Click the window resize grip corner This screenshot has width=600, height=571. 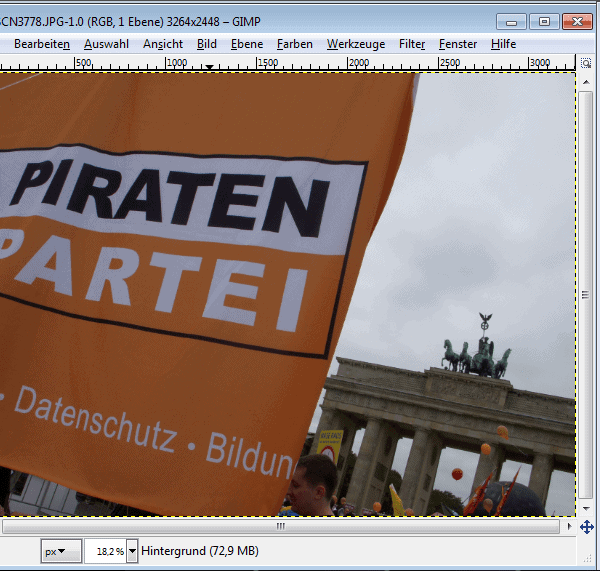[588, 559]
